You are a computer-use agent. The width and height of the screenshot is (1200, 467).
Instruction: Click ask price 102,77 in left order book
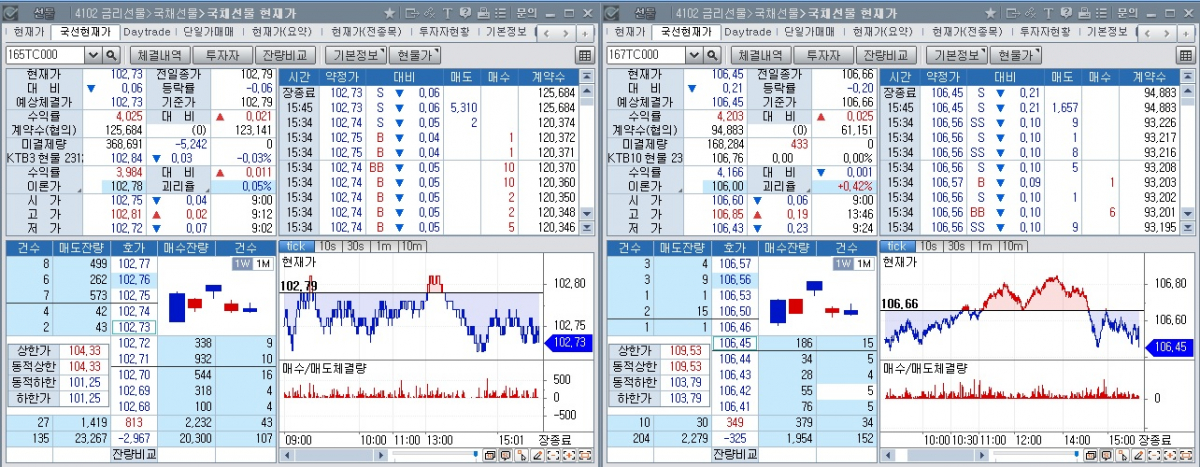coord(135,264)
